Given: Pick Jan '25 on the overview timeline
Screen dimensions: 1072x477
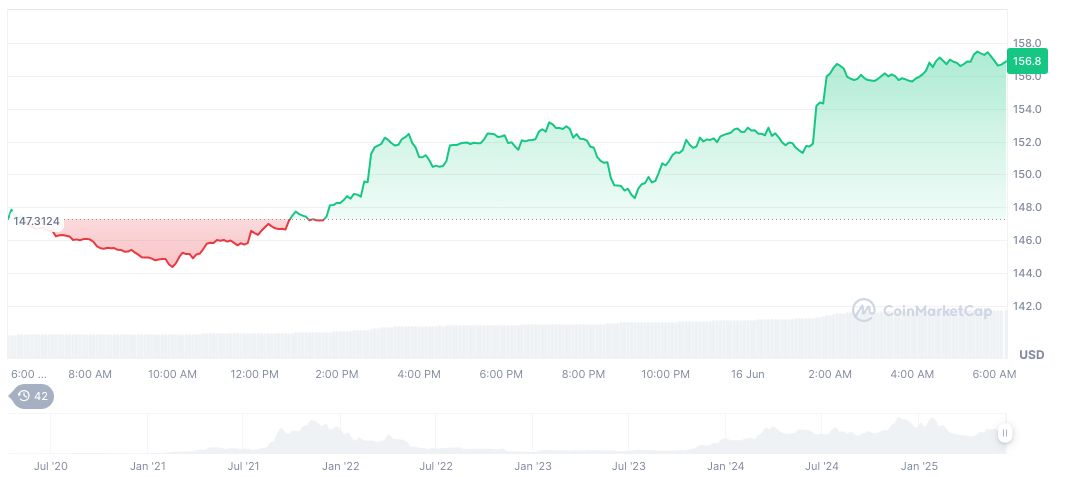Looking at the screenshot, I should (919, 466).
